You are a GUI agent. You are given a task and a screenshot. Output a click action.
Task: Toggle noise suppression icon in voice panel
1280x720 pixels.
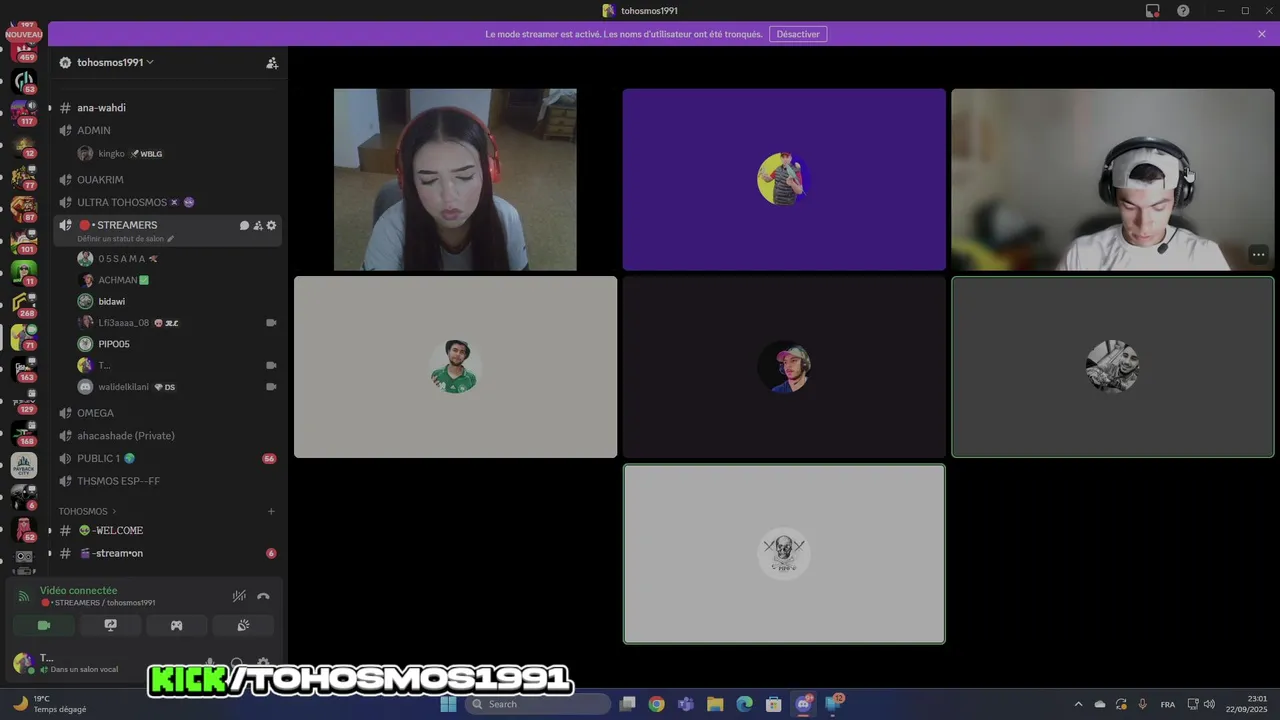click(239, 596)
